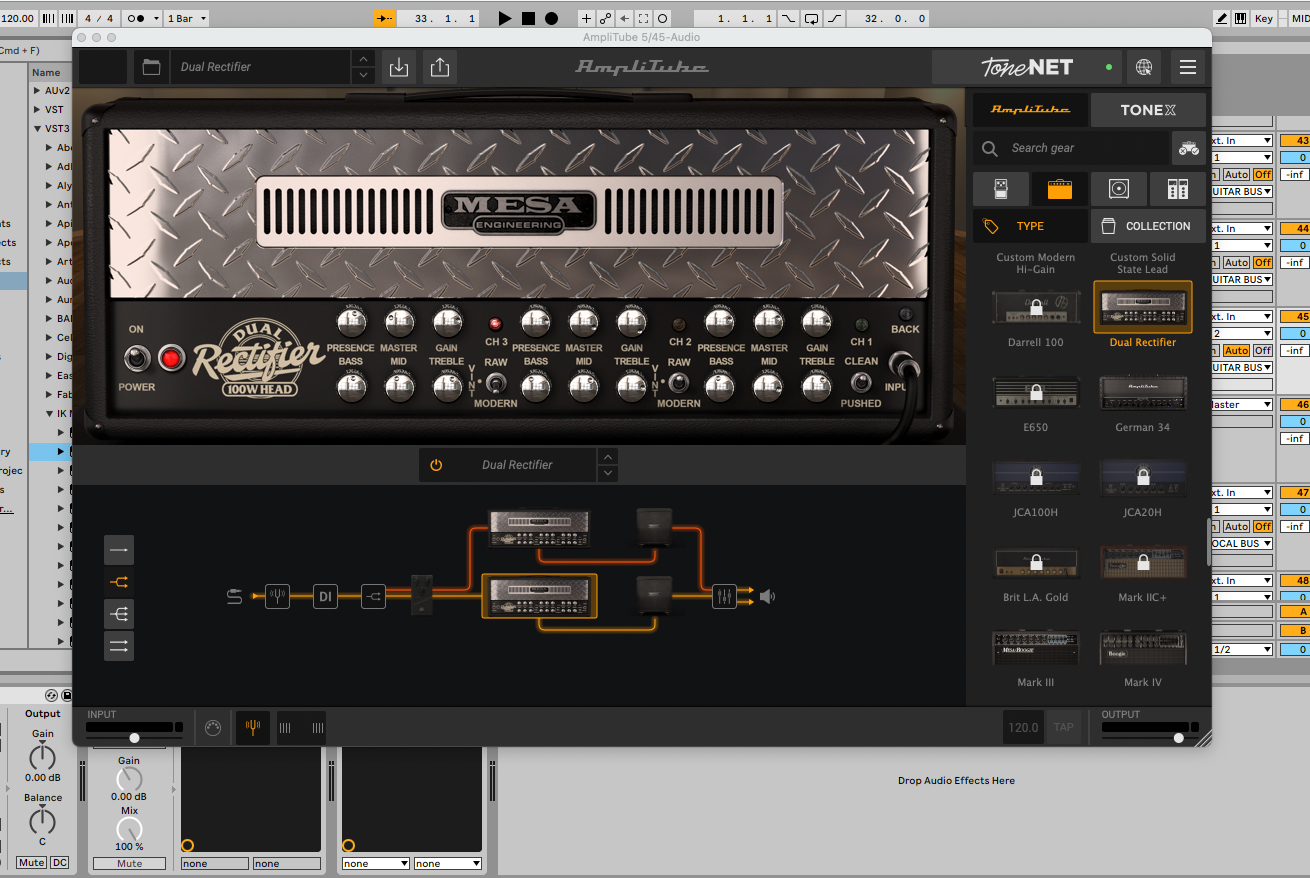
Task: Select the cabinet speaker gear category icon
Action: click(x=1119, y=188)
